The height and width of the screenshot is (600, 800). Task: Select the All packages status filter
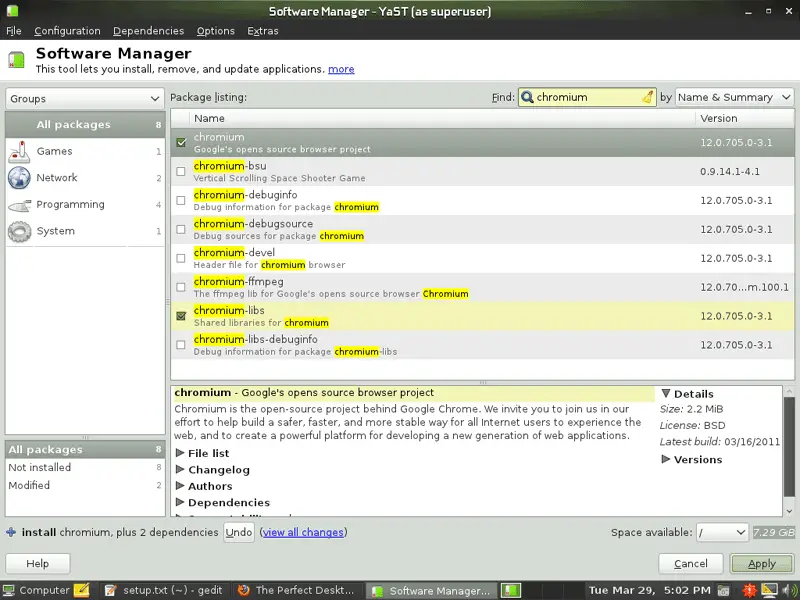[x=85, y=449]
